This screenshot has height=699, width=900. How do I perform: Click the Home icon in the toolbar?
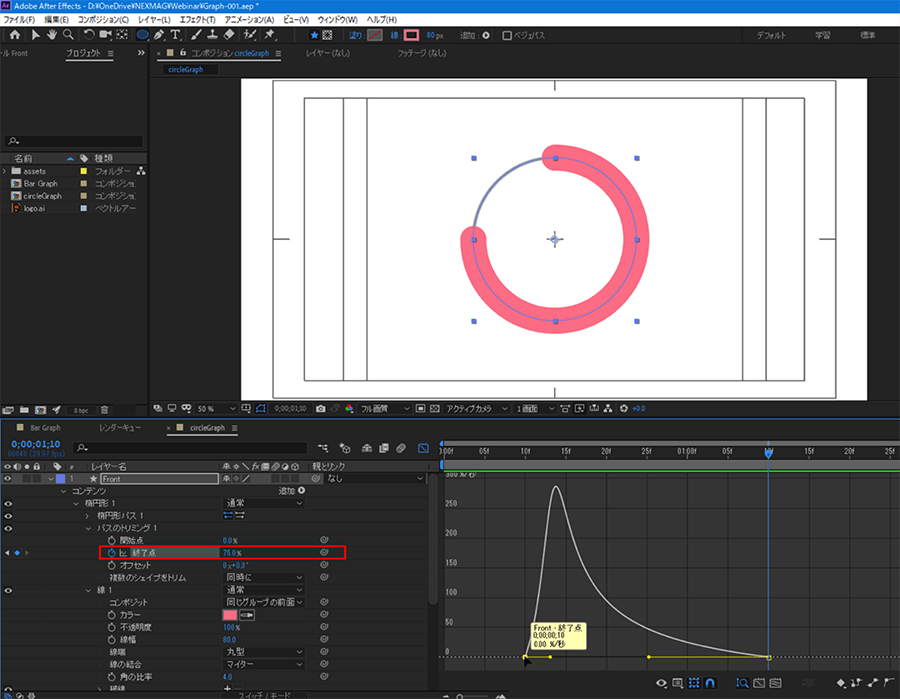click(15, 35)
